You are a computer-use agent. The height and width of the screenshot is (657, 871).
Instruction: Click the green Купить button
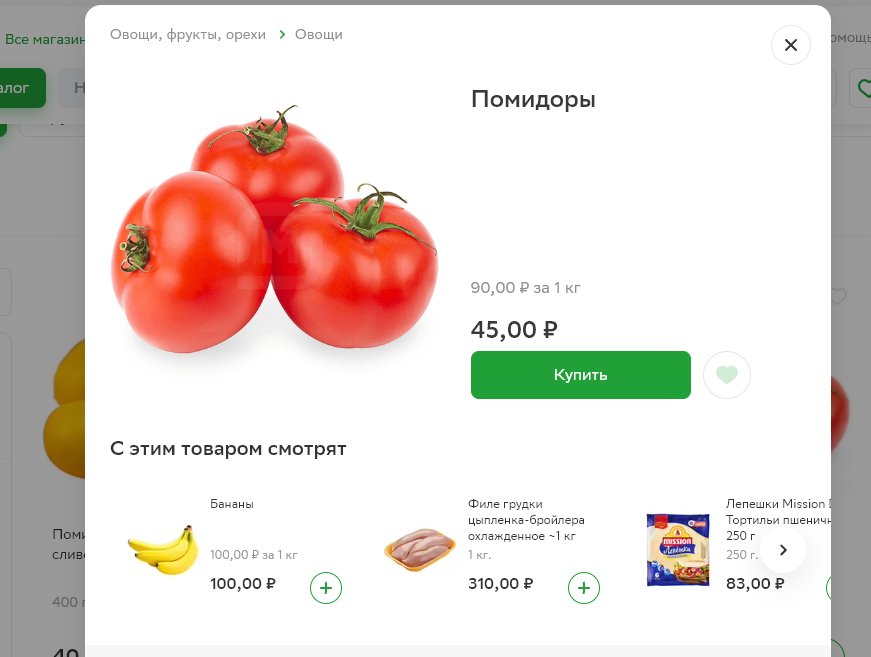580,375
